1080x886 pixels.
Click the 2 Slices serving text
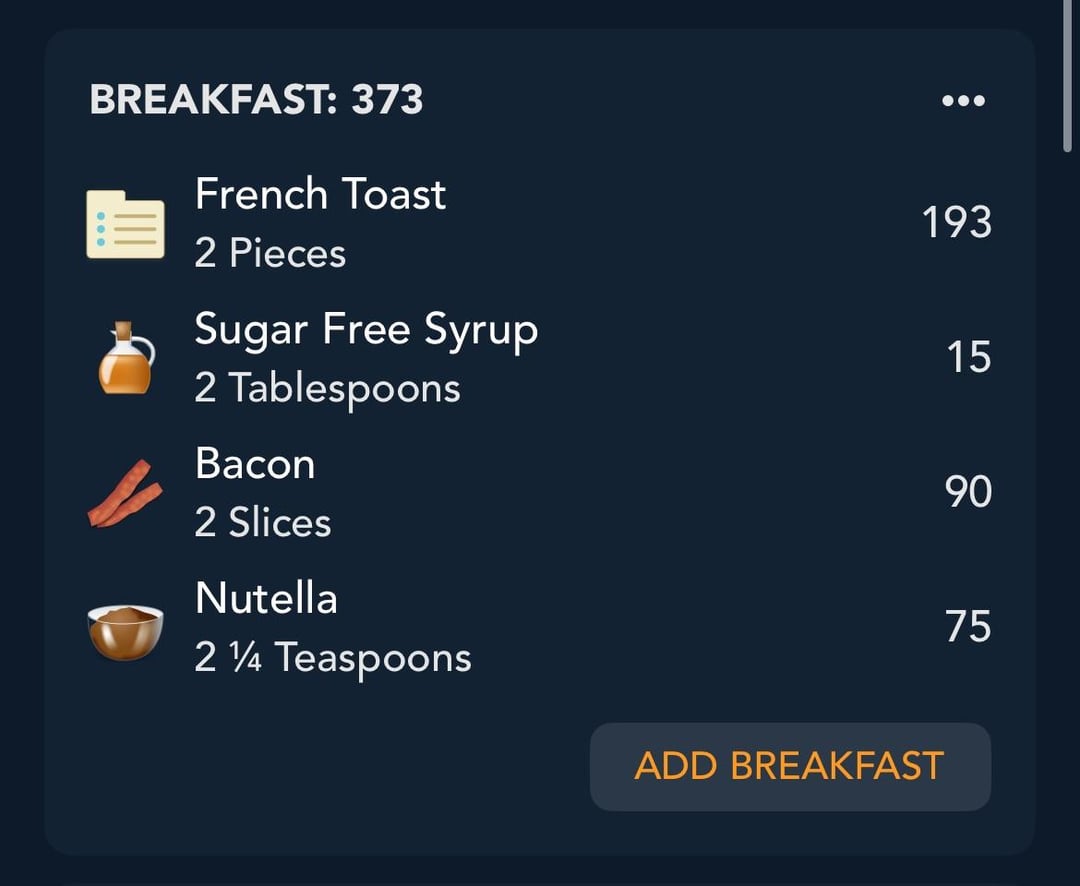point(262,522)
